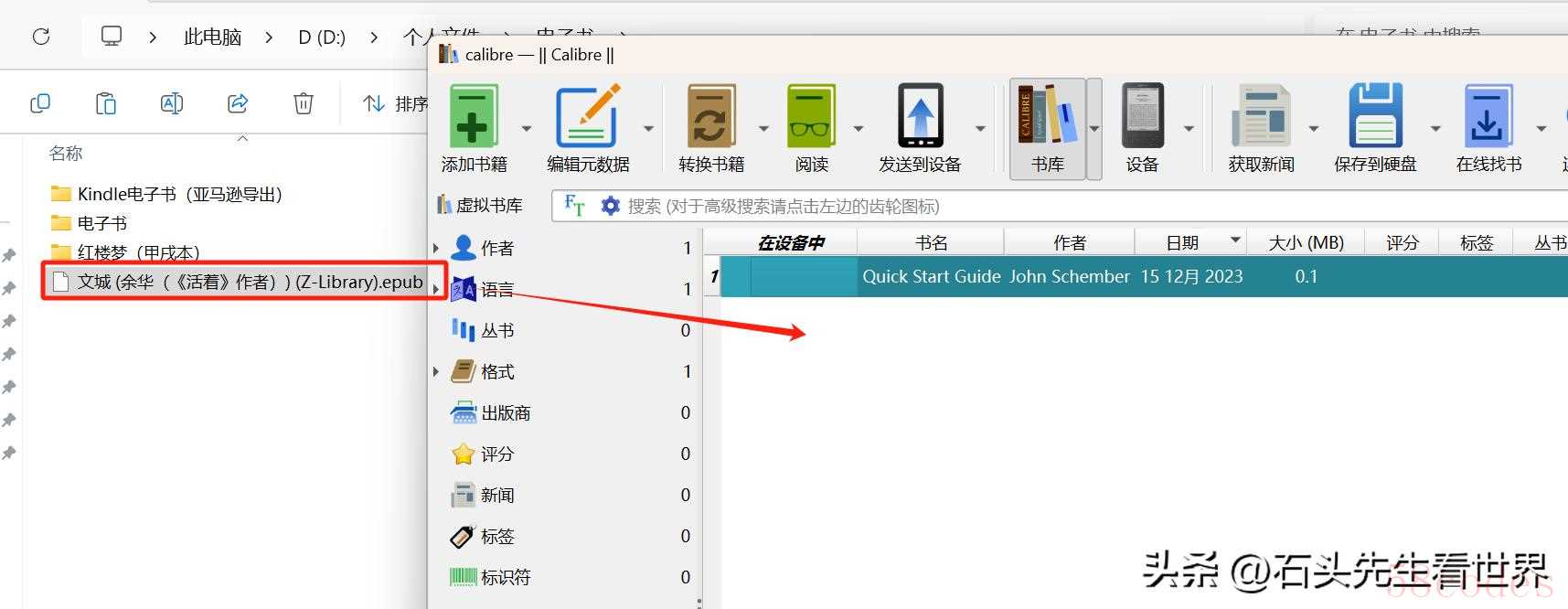Click Send to device (发送到设备) icon

point(920,116)
